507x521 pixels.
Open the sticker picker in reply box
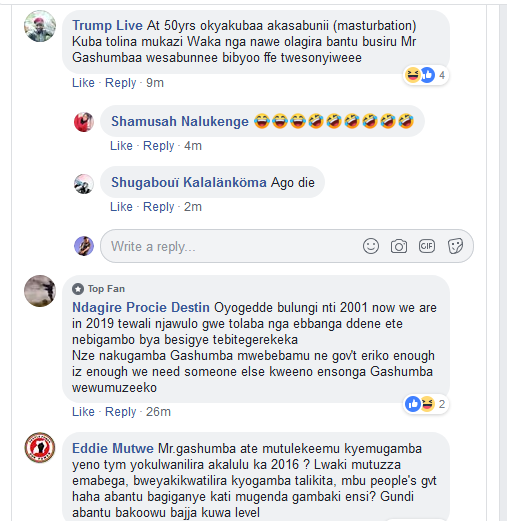[455, 246]
